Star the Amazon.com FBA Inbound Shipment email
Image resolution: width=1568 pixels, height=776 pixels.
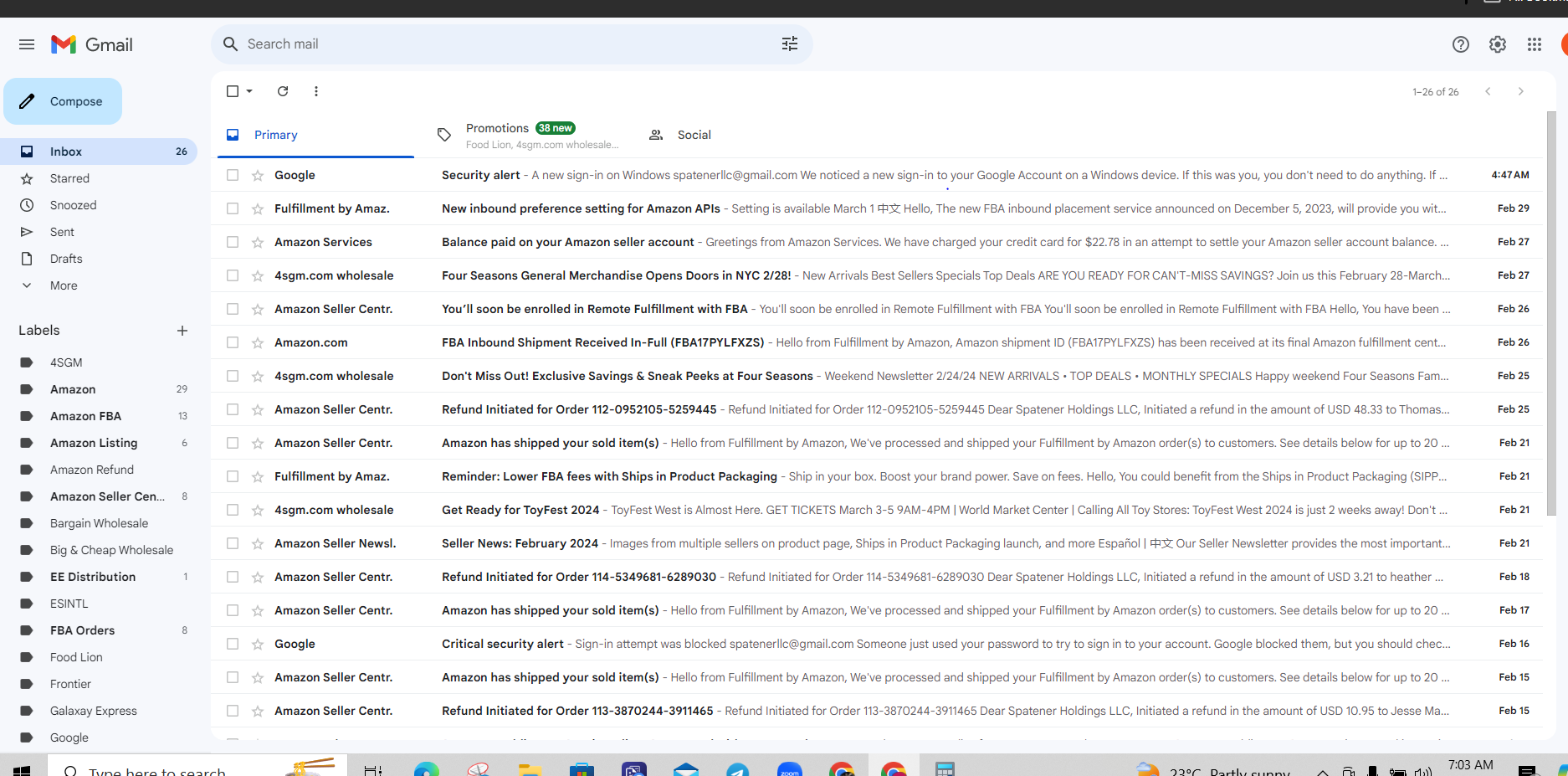(258, 343)
